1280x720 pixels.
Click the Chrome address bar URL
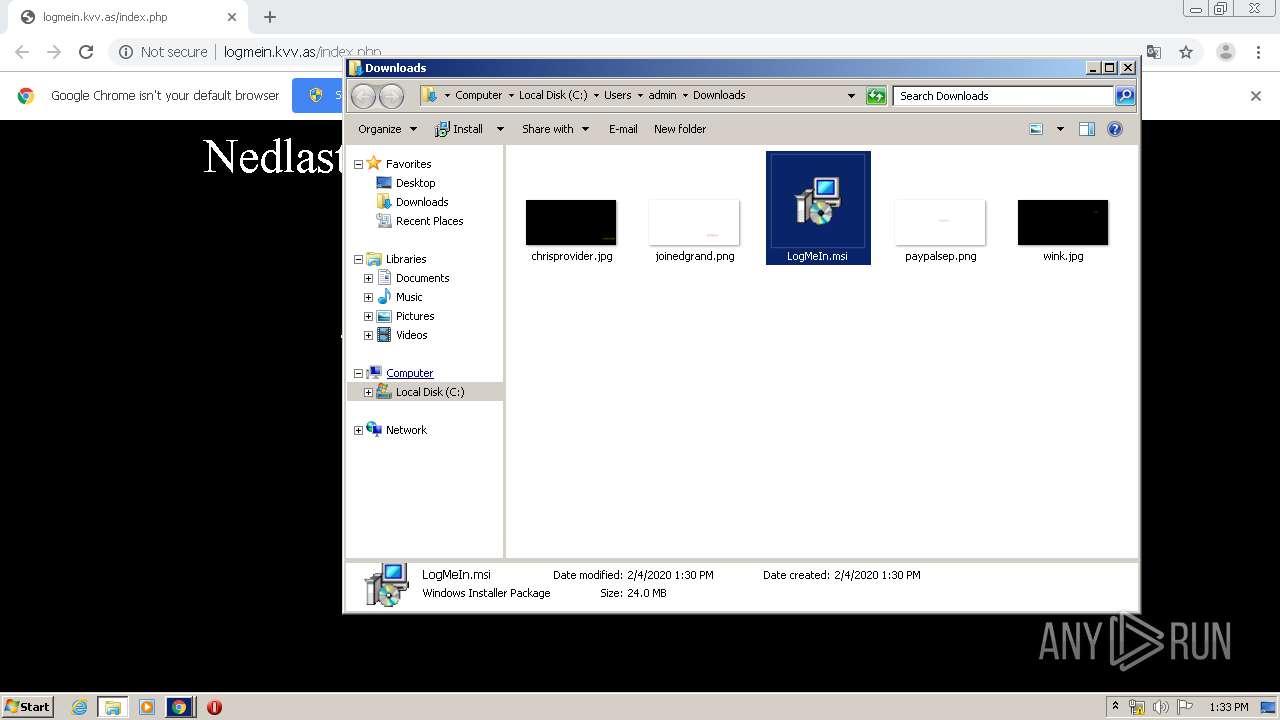coord(303,52)
